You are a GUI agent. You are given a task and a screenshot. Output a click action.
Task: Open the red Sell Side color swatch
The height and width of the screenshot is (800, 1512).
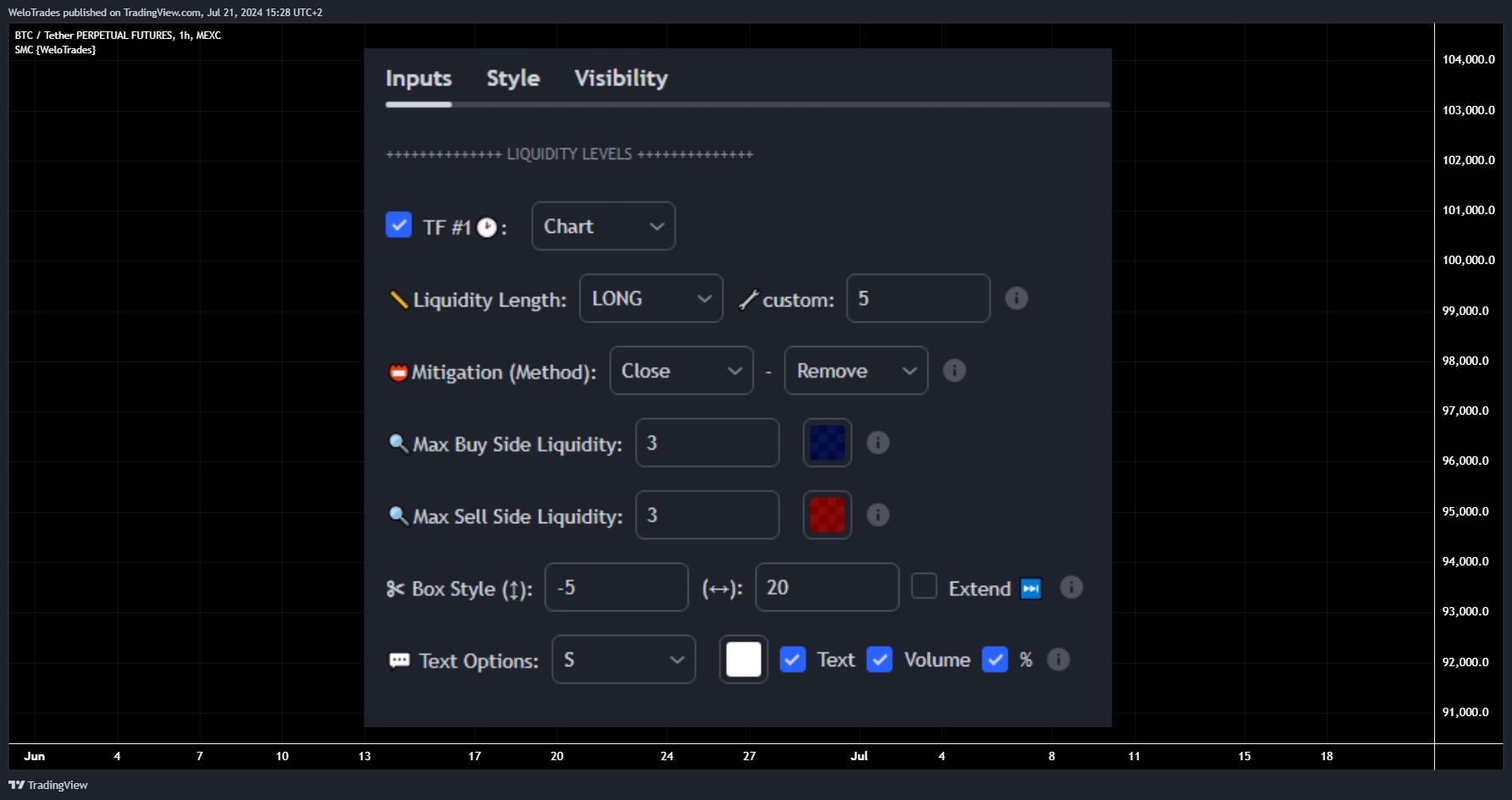click(827, 515)
